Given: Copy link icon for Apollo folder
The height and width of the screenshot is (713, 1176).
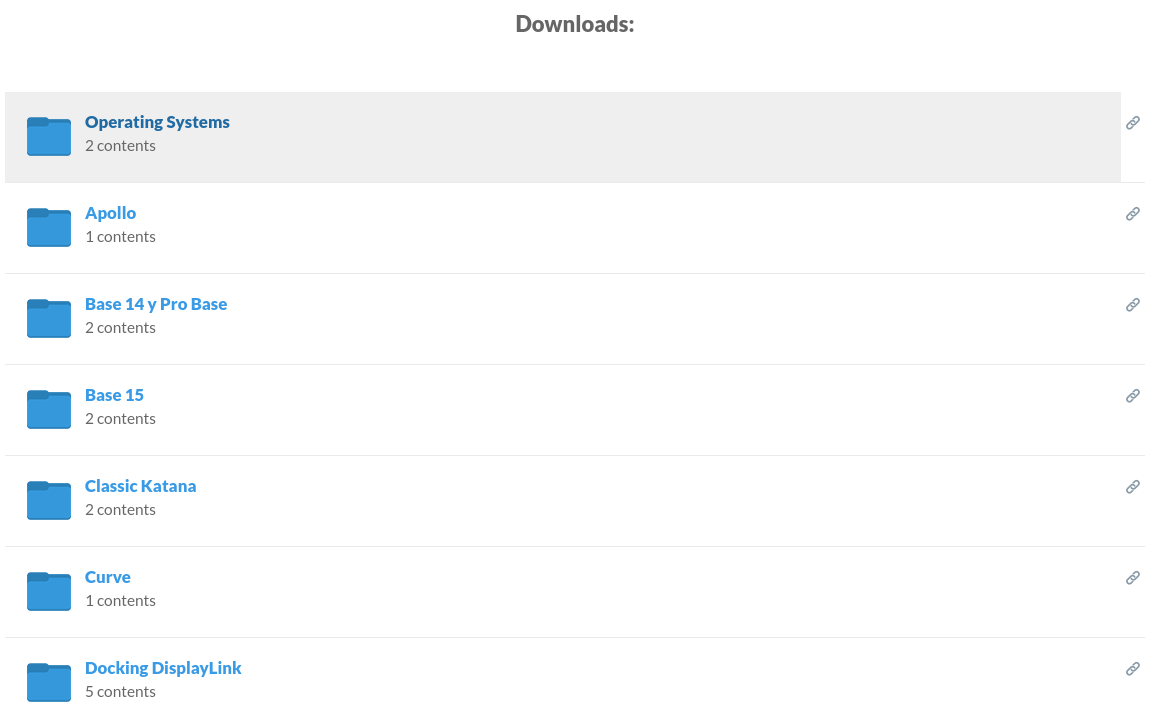Looking at the screenshot, I should [x=1133, y=214].
